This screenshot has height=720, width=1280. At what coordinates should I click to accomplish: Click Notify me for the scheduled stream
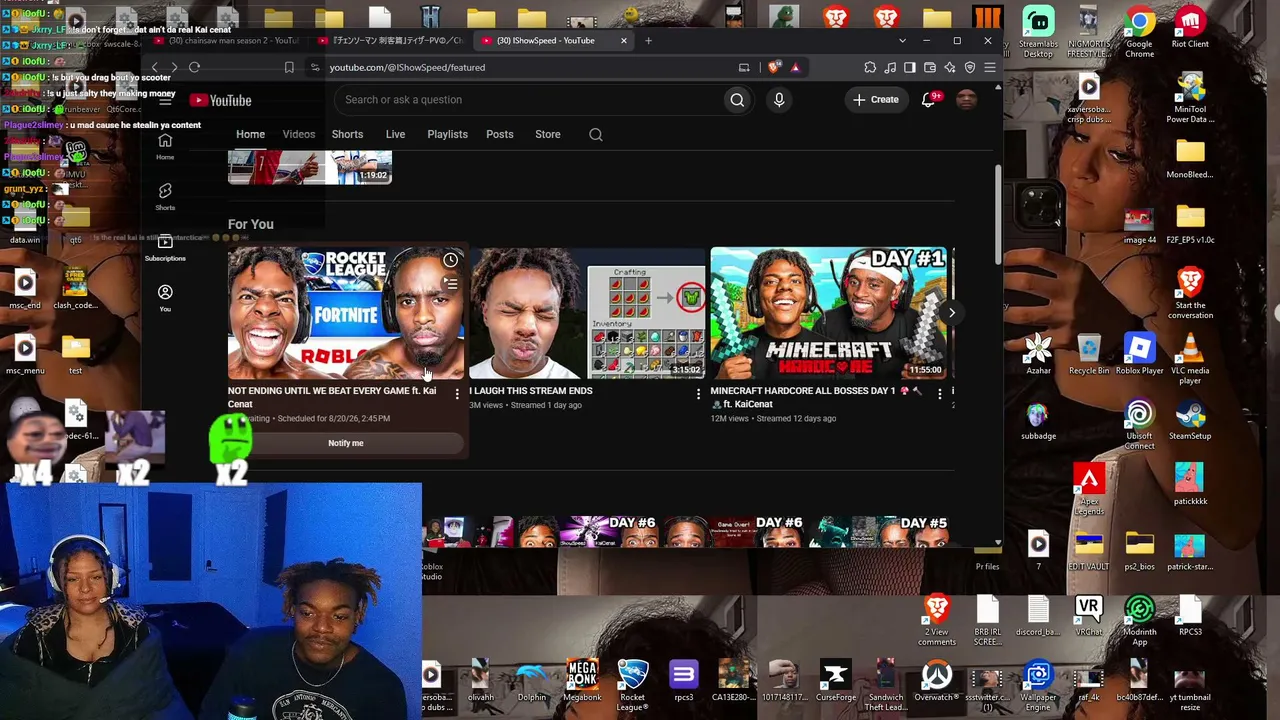point(346,443)
